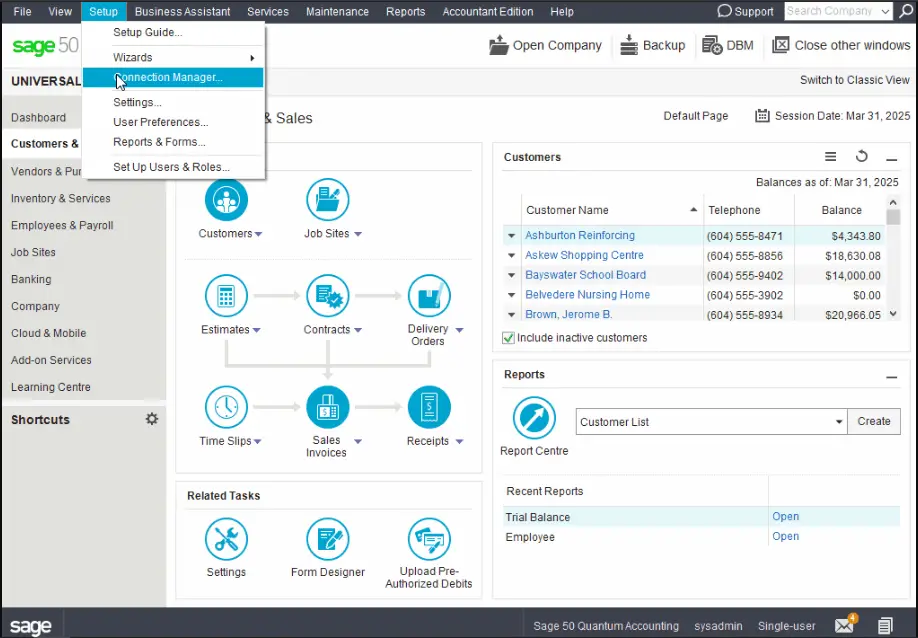Expand the Receipts dropdown arrow

pos(460,441)
